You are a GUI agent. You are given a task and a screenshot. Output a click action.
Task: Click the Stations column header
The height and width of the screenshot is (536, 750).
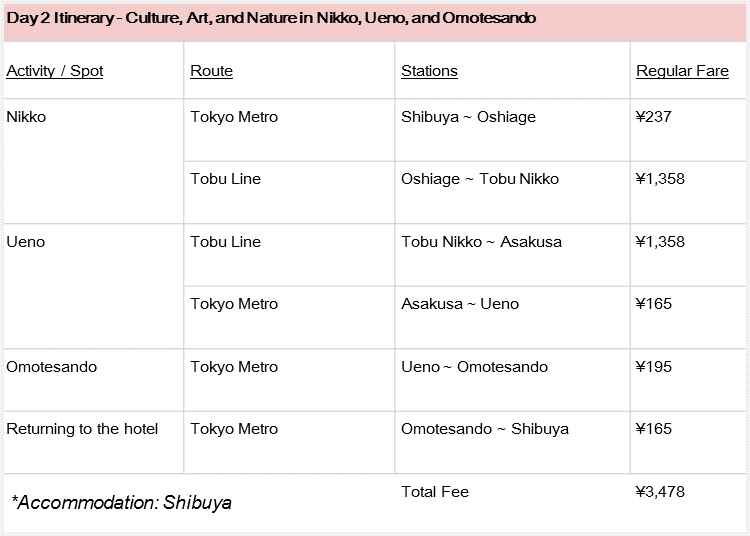click(429, 71)
